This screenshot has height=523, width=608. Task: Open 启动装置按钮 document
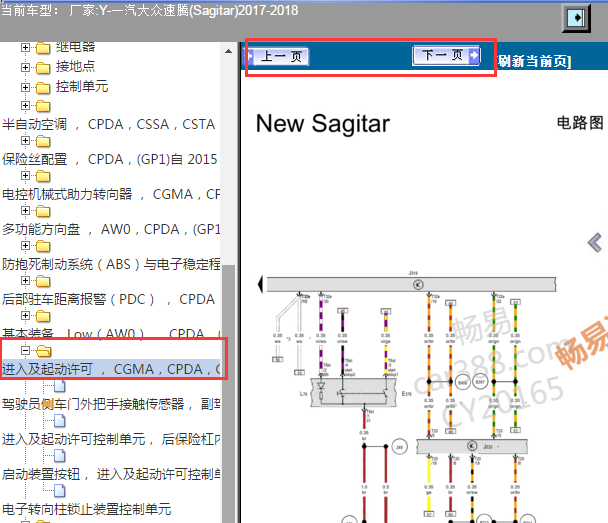[x=111, y=474]
